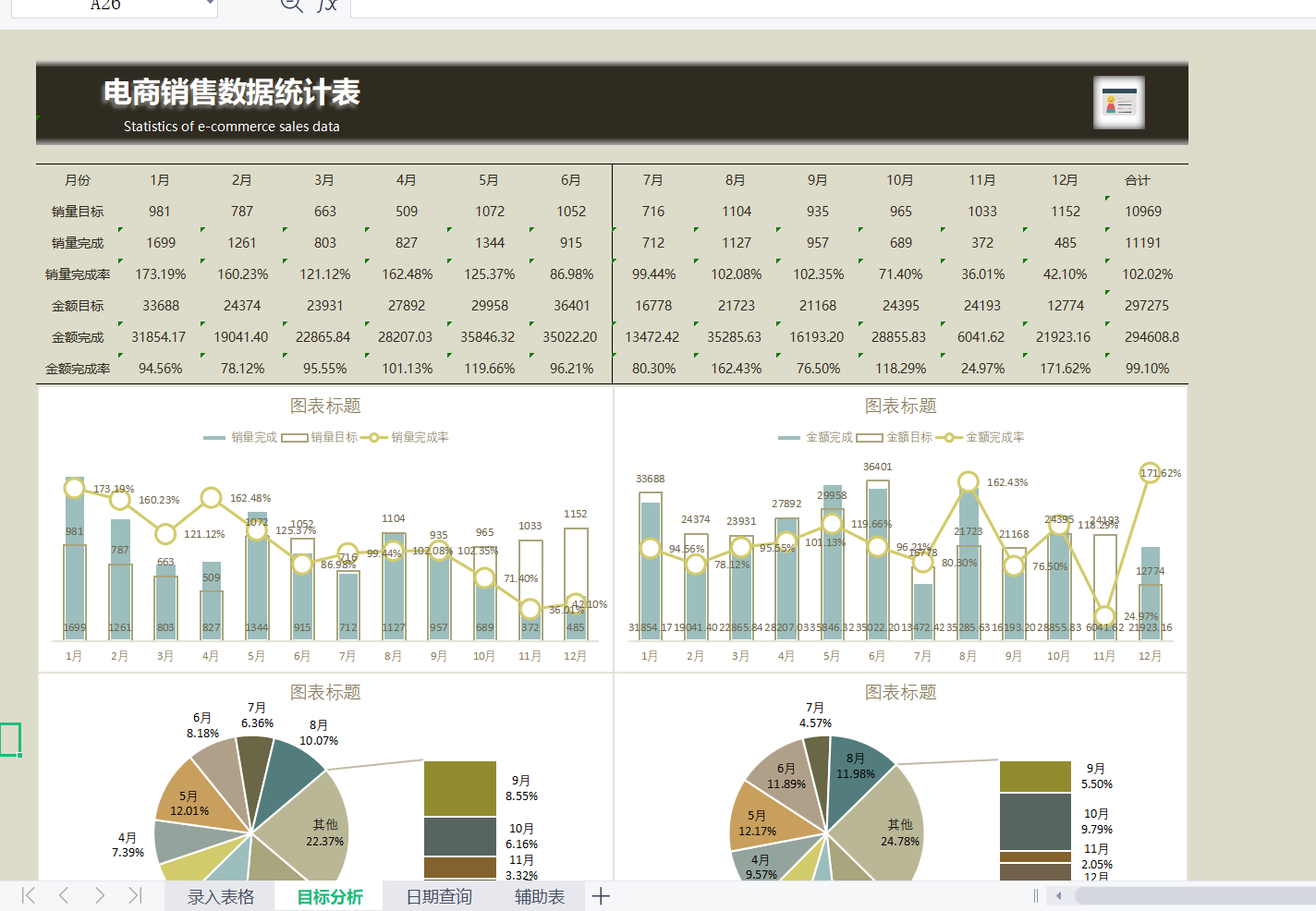Select the title of the sales-volume combo chart
Image resolution: width=1316 pixels, height=911 pixels.
coord(325,406)
